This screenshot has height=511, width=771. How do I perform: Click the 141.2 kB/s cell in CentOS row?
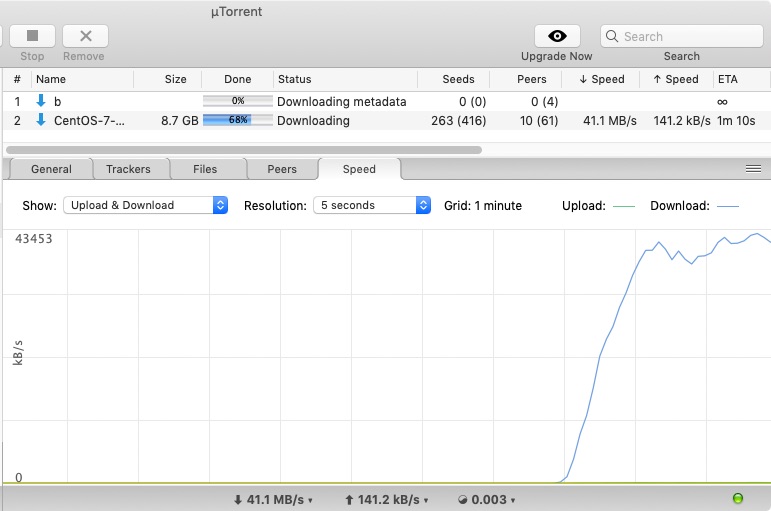click(x=682, y=121)
